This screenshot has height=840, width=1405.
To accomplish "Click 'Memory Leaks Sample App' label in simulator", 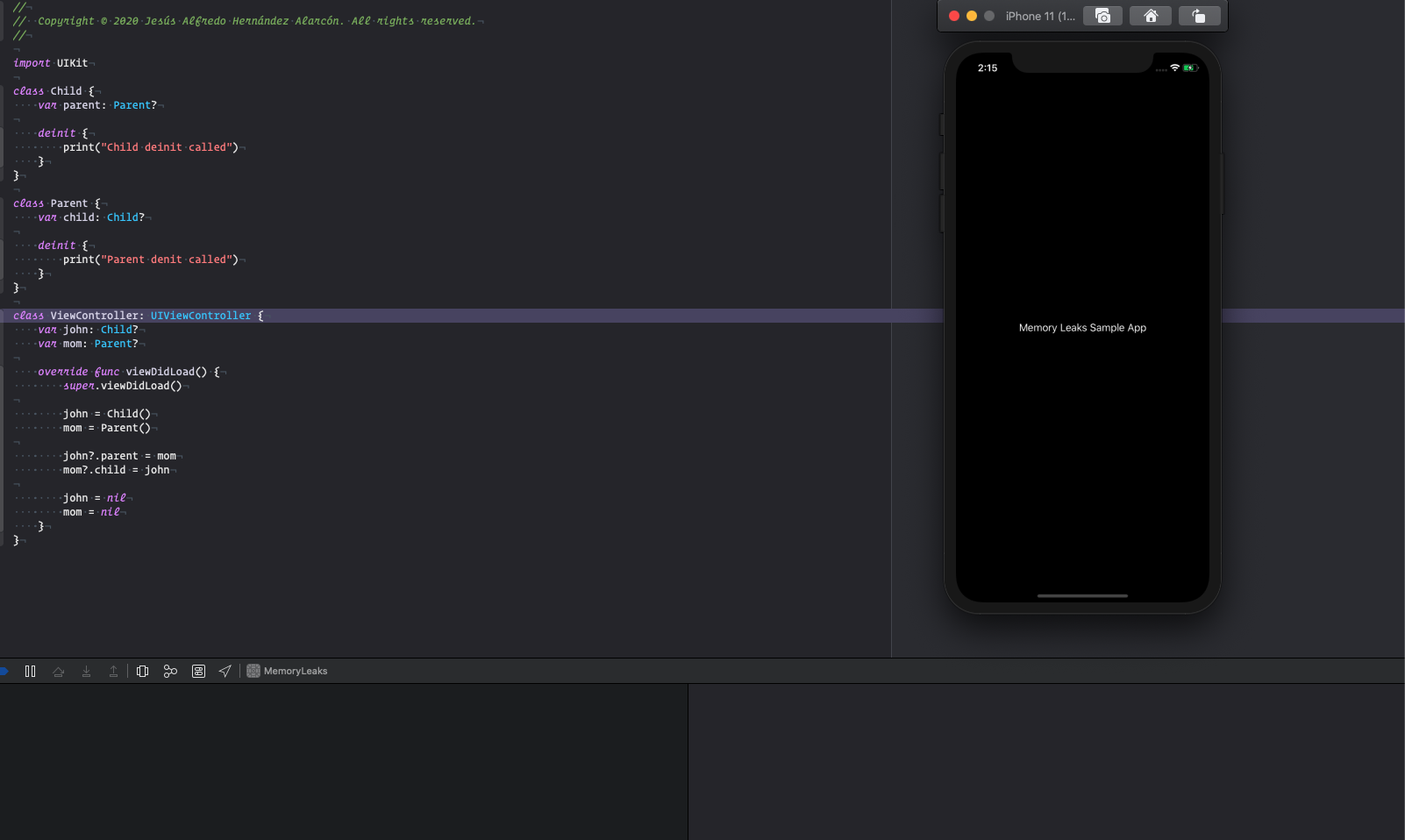I will pyautogui.click(x=1082, y=328).
